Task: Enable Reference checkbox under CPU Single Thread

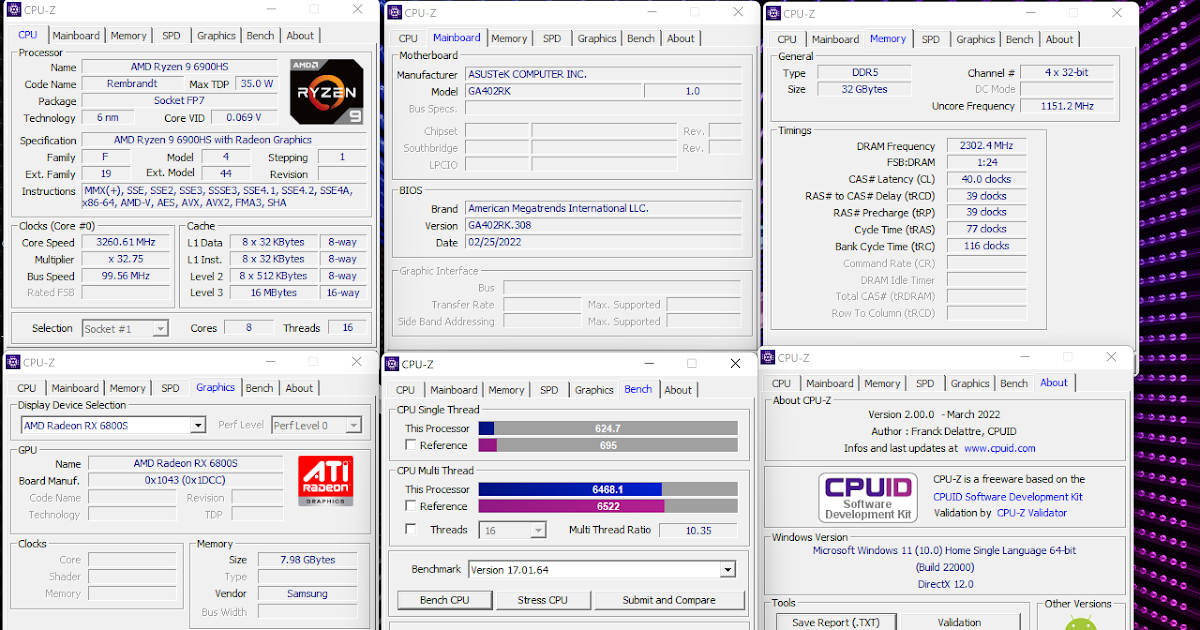Action: click(411, 445)
